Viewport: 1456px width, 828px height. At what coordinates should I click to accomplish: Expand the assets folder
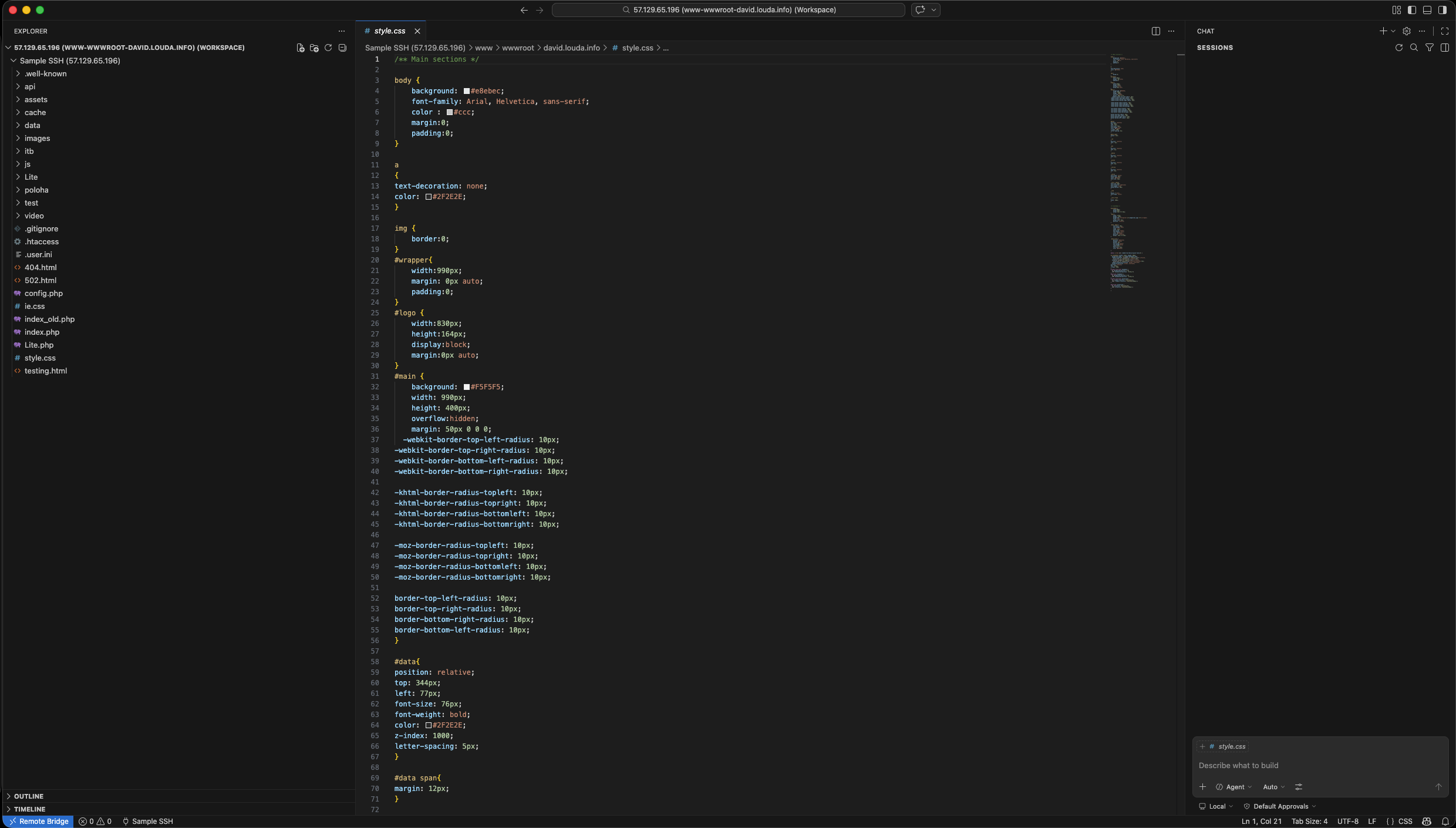[36, 99]
